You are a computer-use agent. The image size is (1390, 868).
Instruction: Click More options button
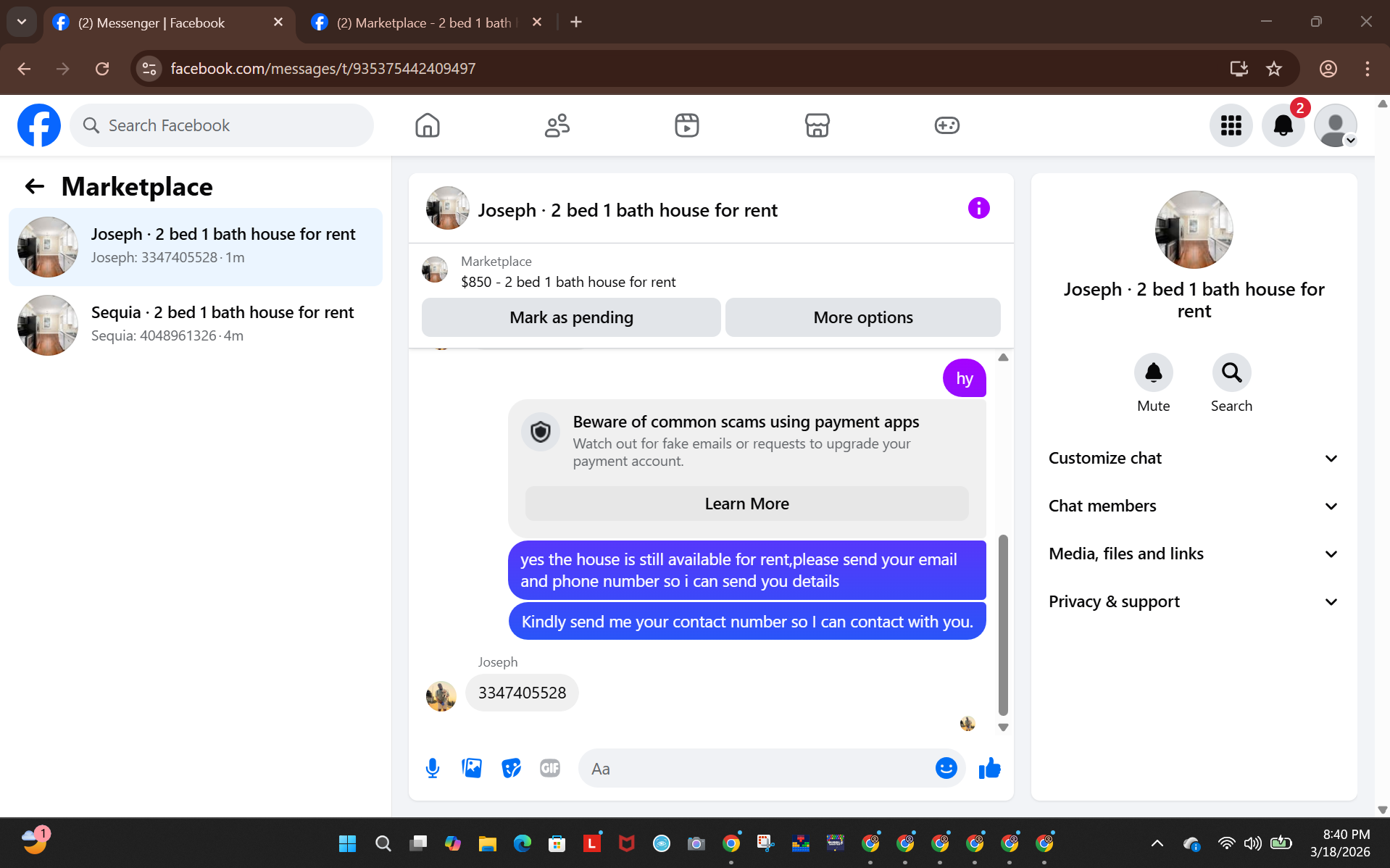point(862,317)
